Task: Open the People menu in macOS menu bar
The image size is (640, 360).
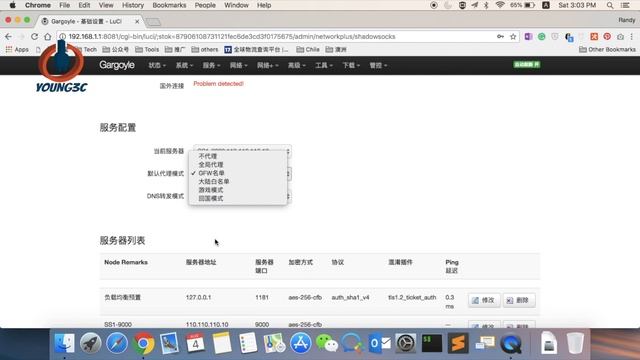Action: point(205,5)
